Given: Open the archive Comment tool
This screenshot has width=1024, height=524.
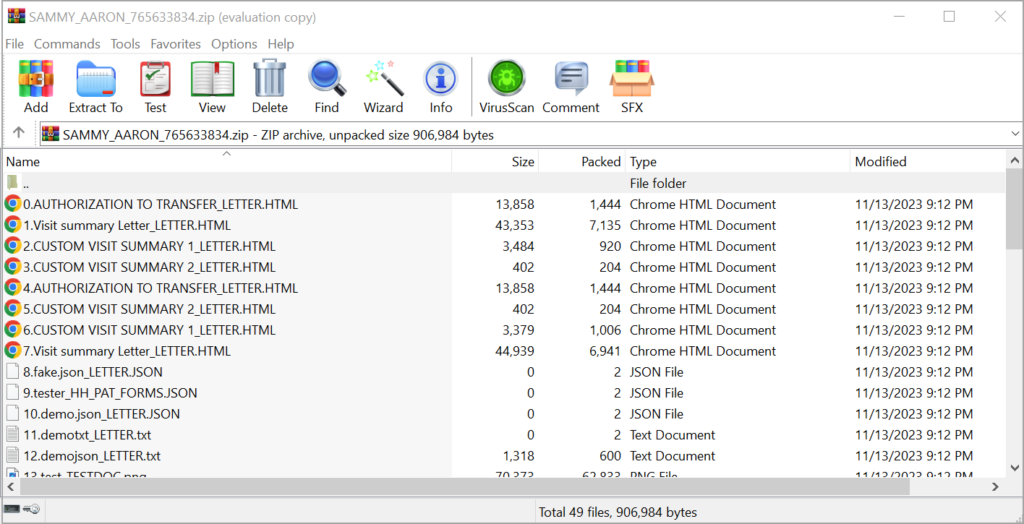Looking at the screenshot, I should pyautogui.click(x=571, y=86).
